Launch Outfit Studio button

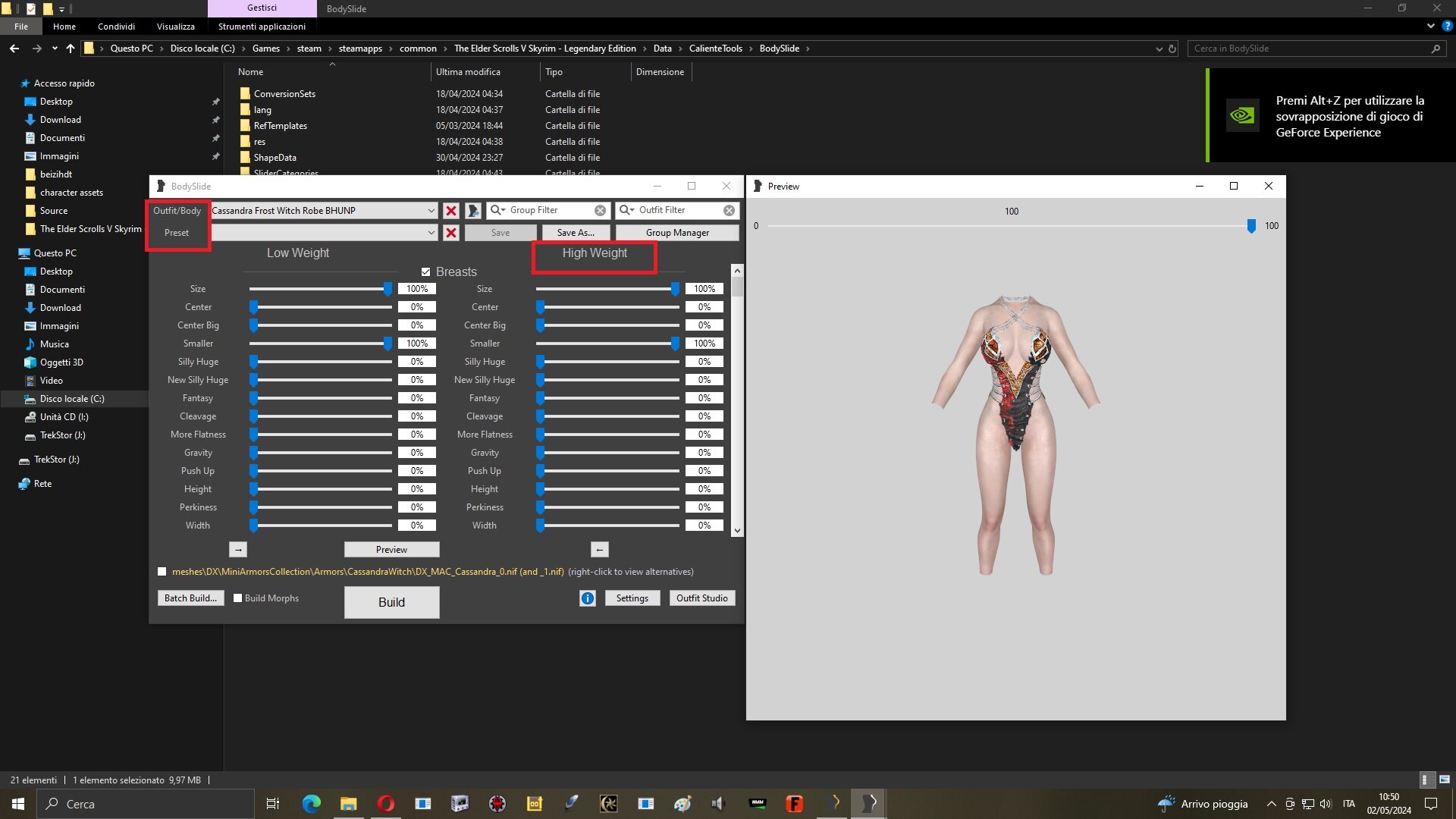click(x=701, y=598)
